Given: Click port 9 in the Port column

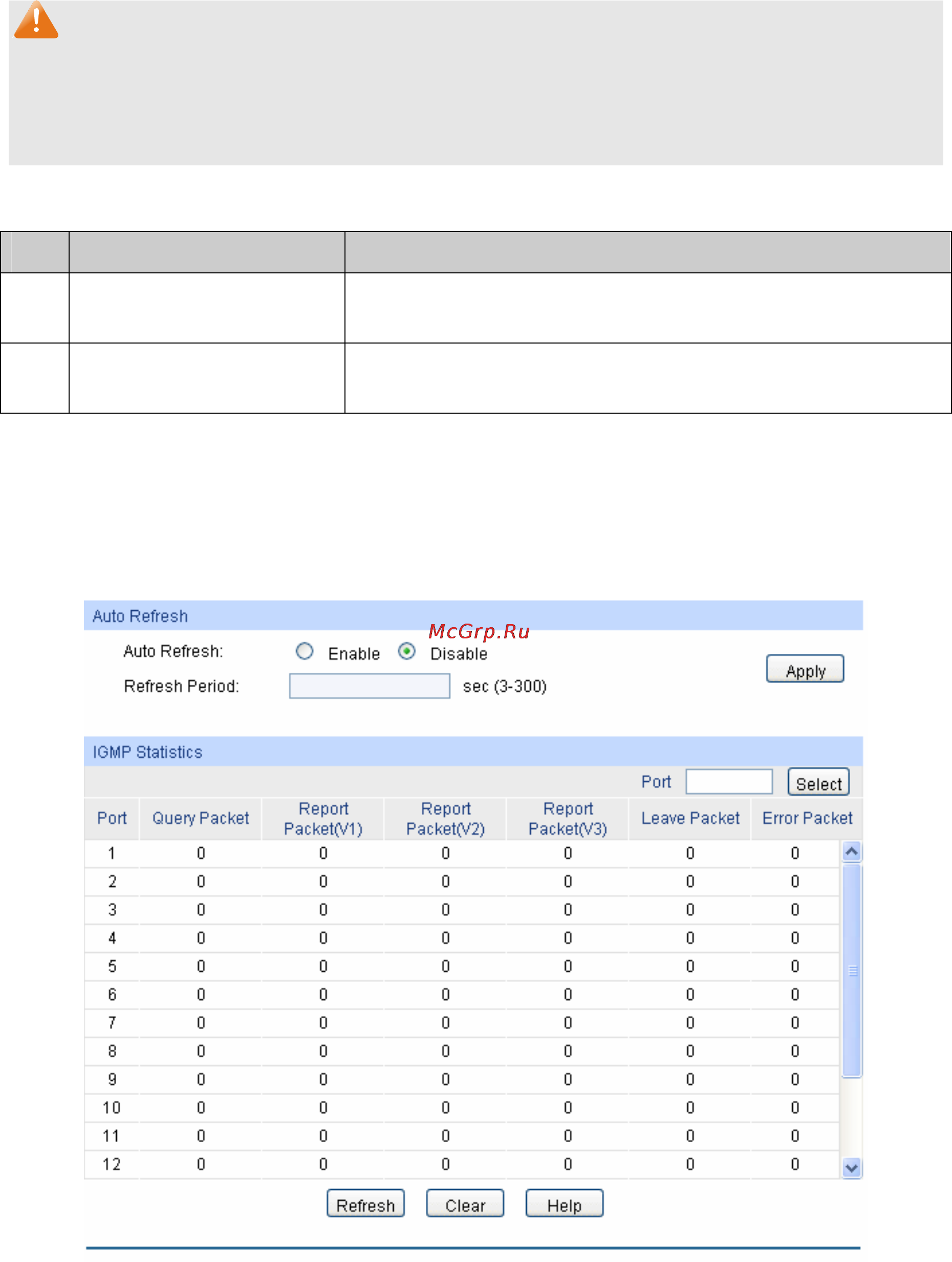Looking at the screenshot, I should pos(112,1079).
